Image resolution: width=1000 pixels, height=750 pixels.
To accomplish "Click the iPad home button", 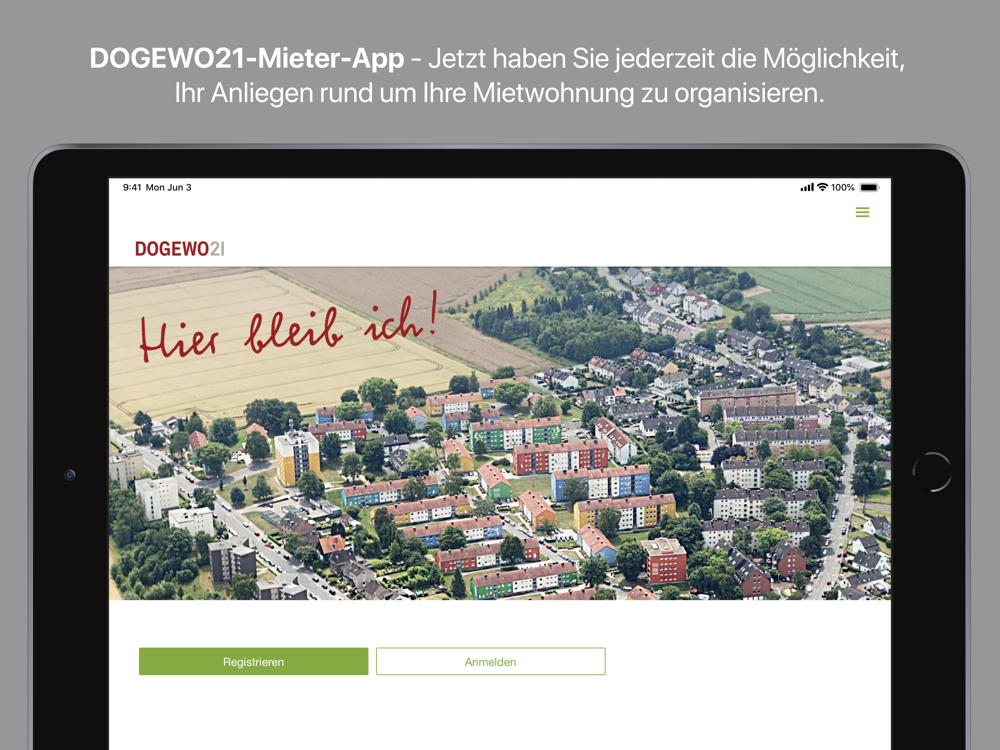I will 932,472.
